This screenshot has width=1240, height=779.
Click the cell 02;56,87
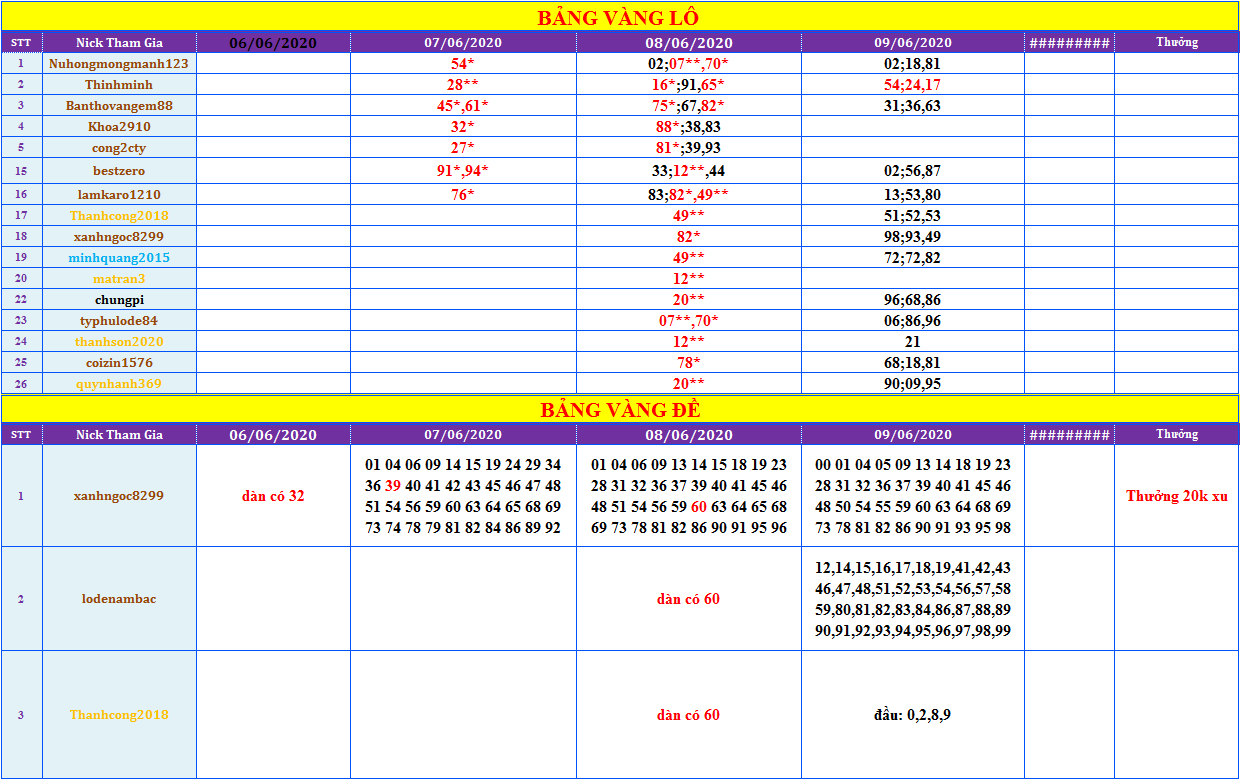tap(913, 170)
